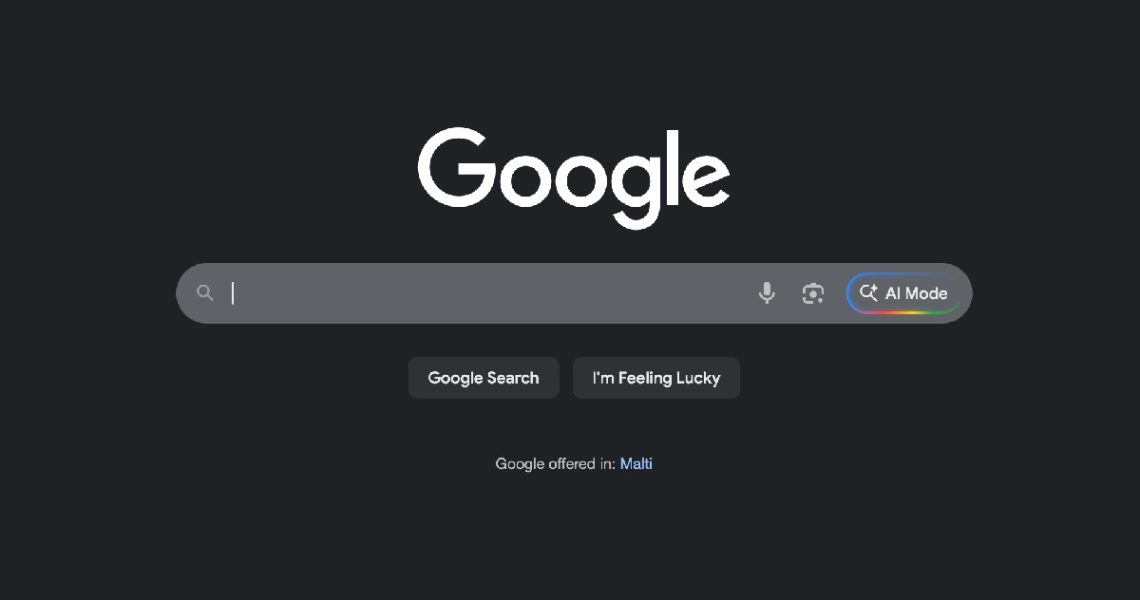1140x600 pixels.
Task: Click the sparkle search icon inside AI Mode
Action: 869,292
